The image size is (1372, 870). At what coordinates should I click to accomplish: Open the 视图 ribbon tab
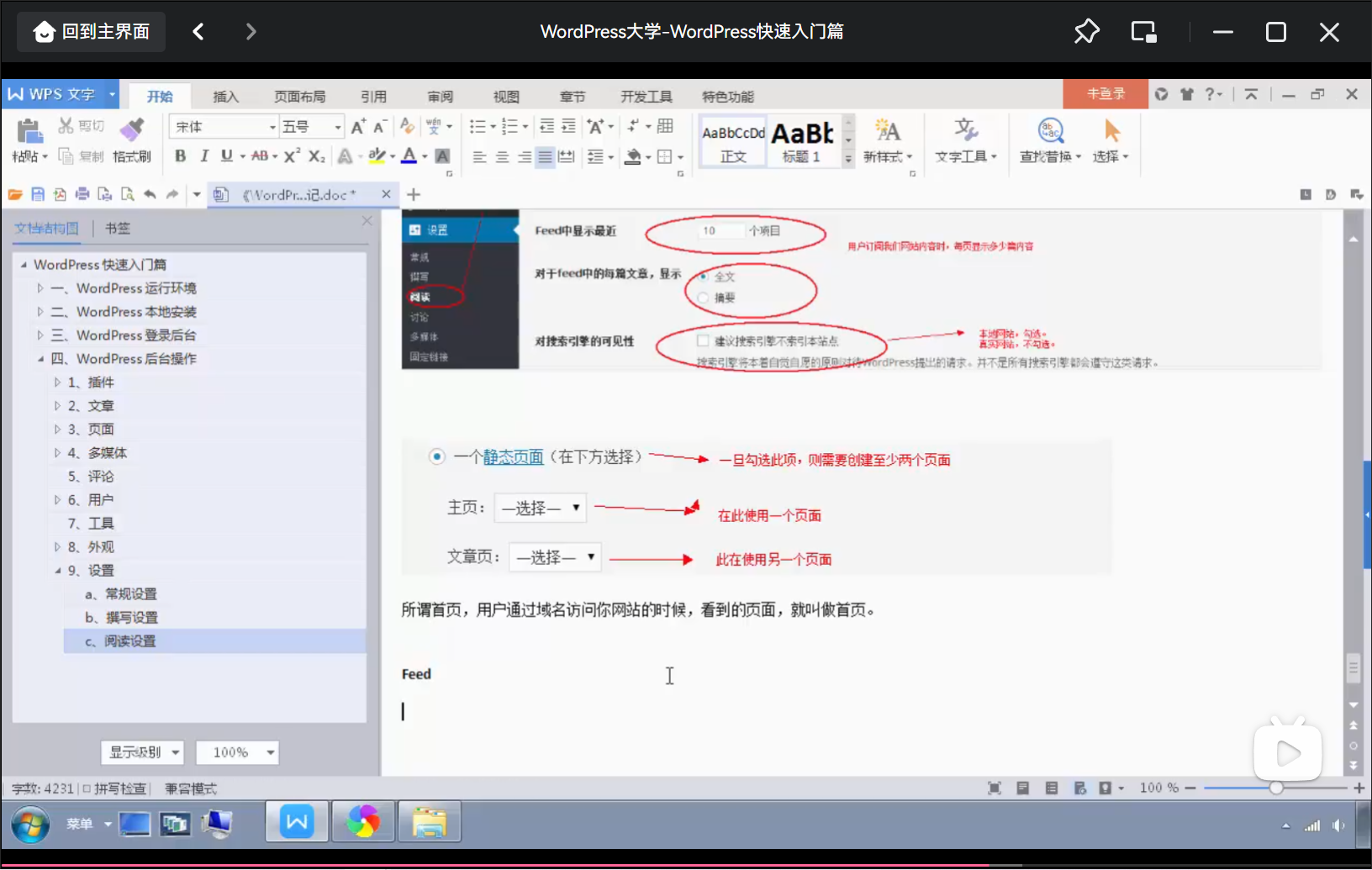pos(506,97)
